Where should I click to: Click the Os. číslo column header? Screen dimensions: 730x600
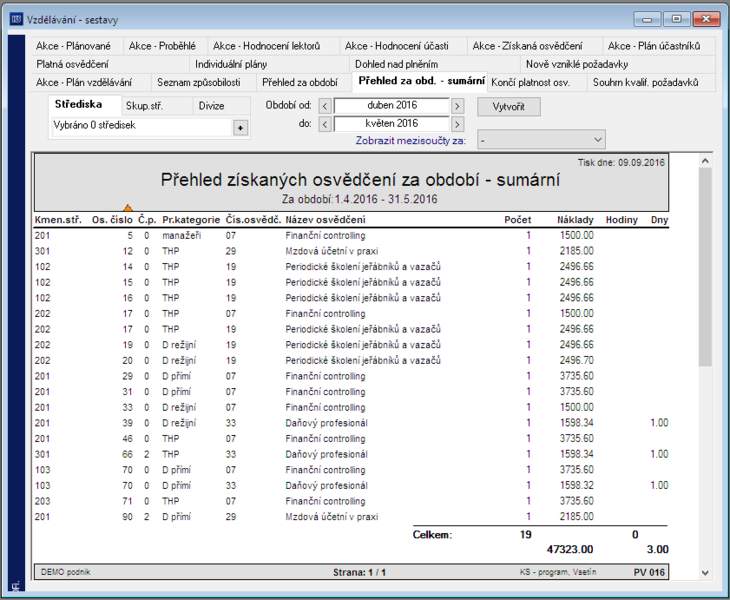click(x=112, y=220)
